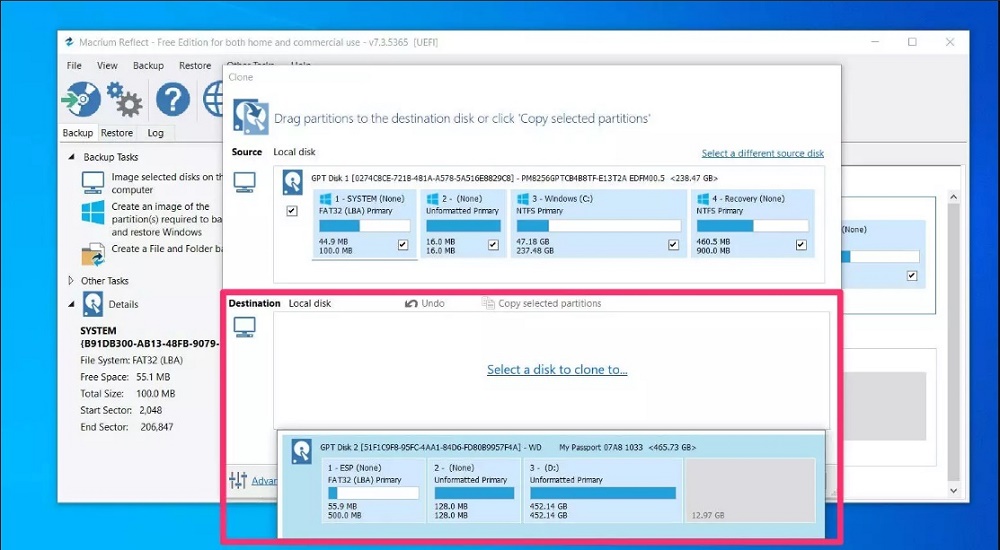Click the 'Total Size: 100.0 MB' detail

pos(128,394)
